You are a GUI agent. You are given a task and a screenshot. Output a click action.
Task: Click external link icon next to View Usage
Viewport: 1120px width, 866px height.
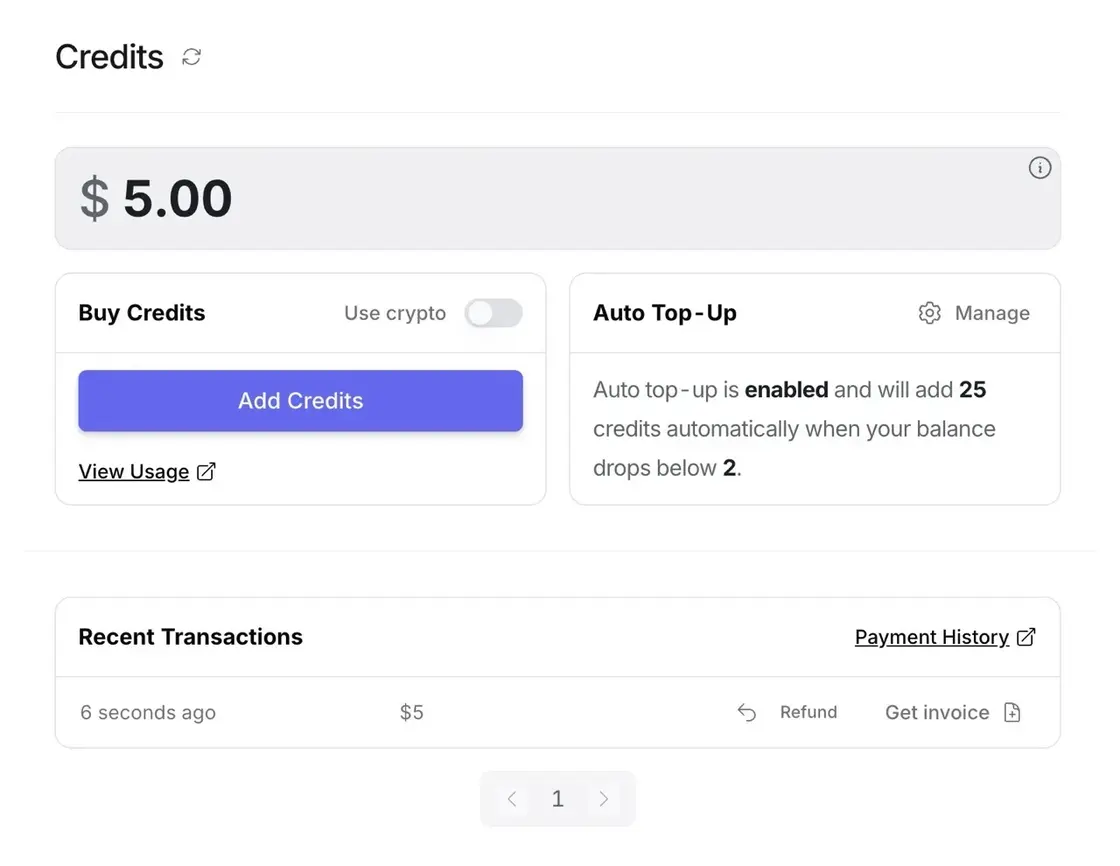point(206,472)
